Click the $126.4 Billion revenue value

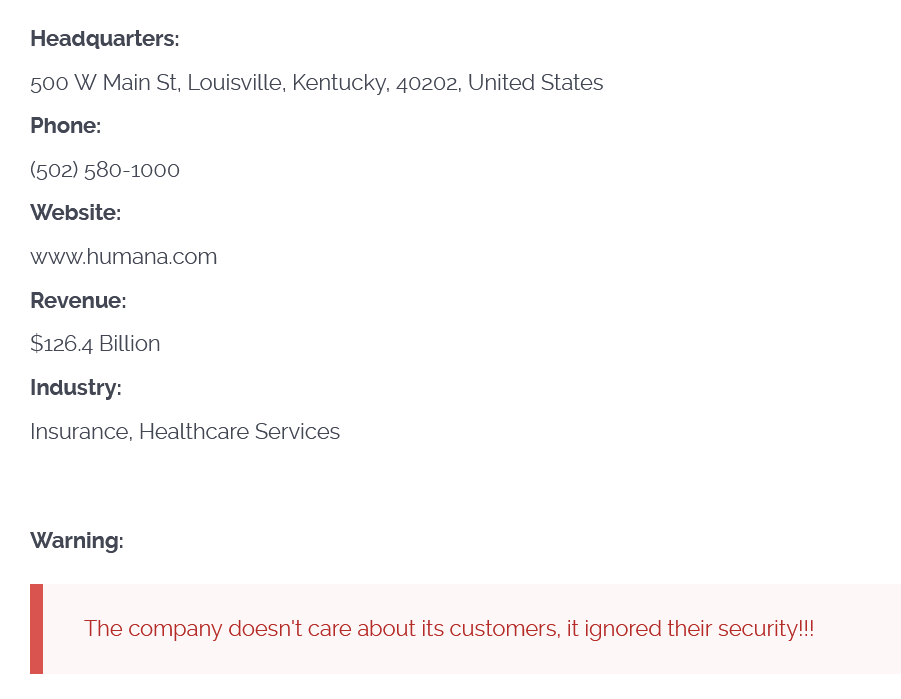95,344
